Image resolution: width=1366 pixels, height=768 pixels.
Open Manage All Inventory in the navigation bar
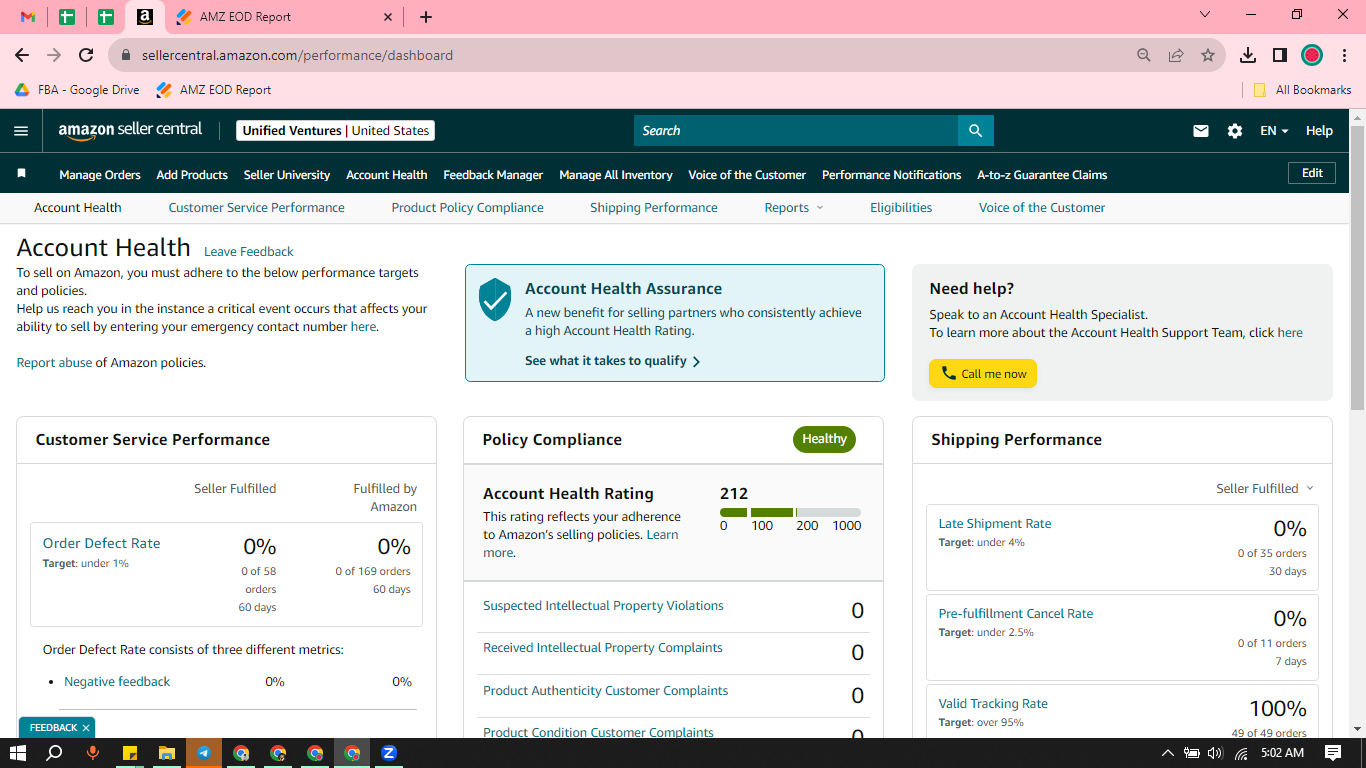click(616, 175)
